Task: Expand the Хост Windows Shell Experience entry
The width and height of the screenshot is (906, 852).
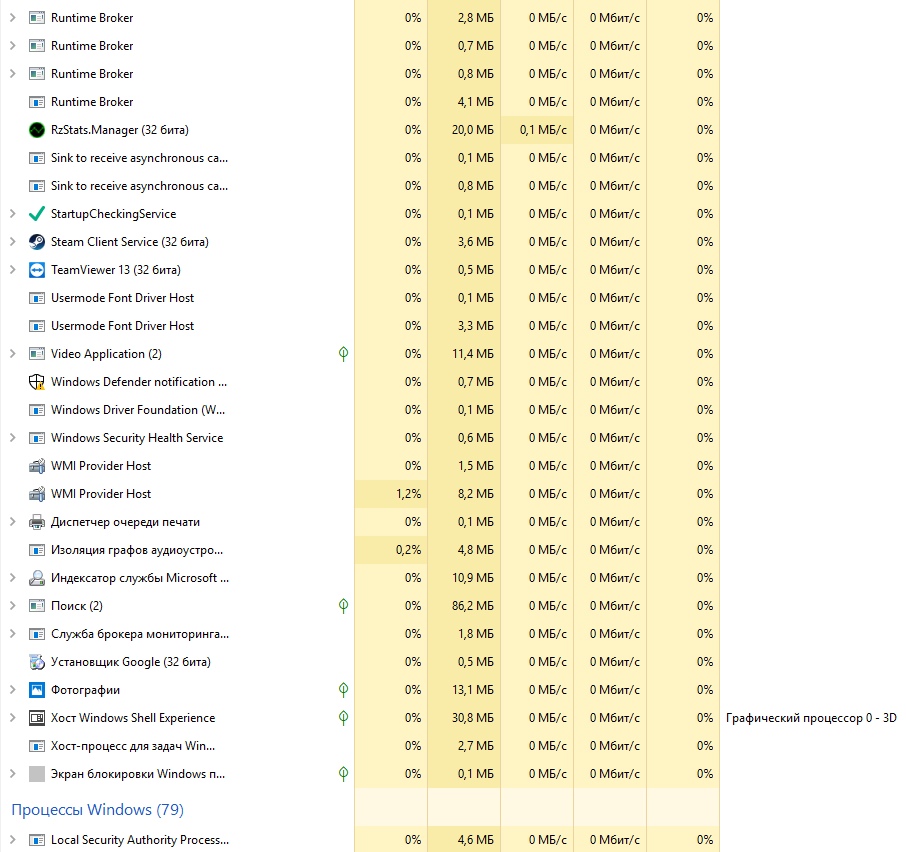Action: (12, 718)
